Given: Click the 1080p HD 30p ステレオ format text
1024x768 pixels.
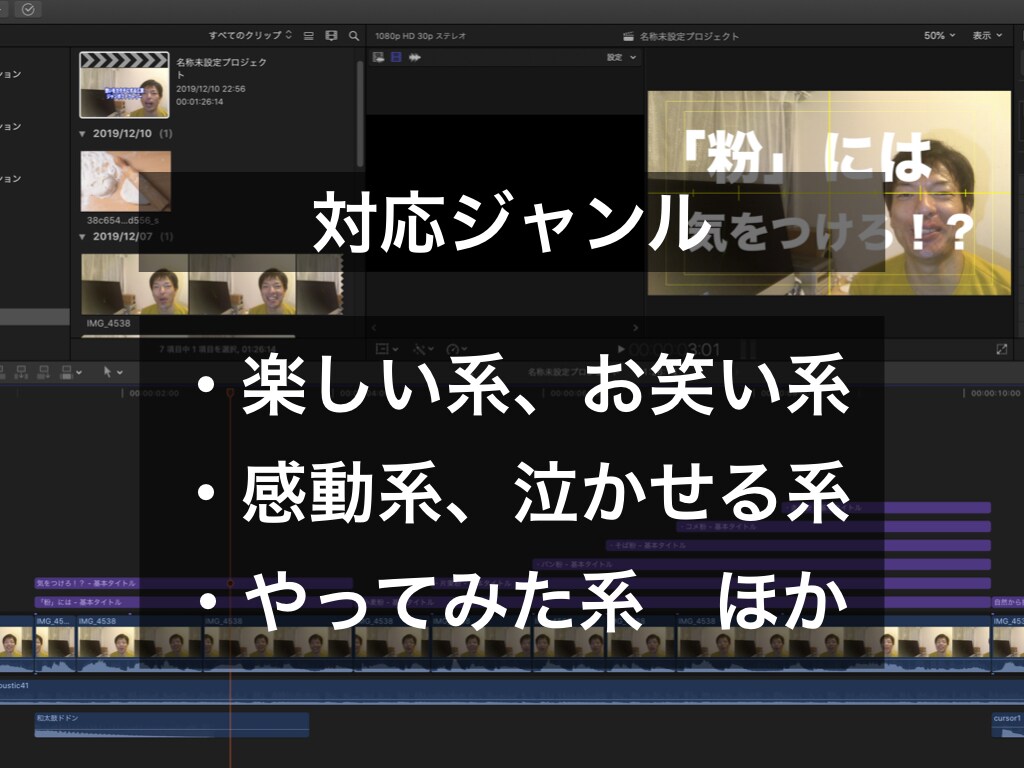Looking at the screenshot, I should [x=421, y=36].
